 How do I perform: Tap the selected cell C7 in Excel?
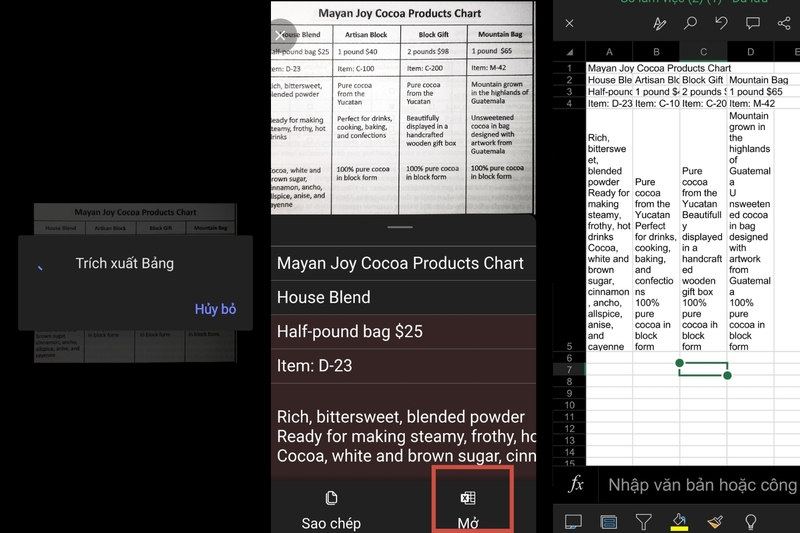[x=703, y=369]
